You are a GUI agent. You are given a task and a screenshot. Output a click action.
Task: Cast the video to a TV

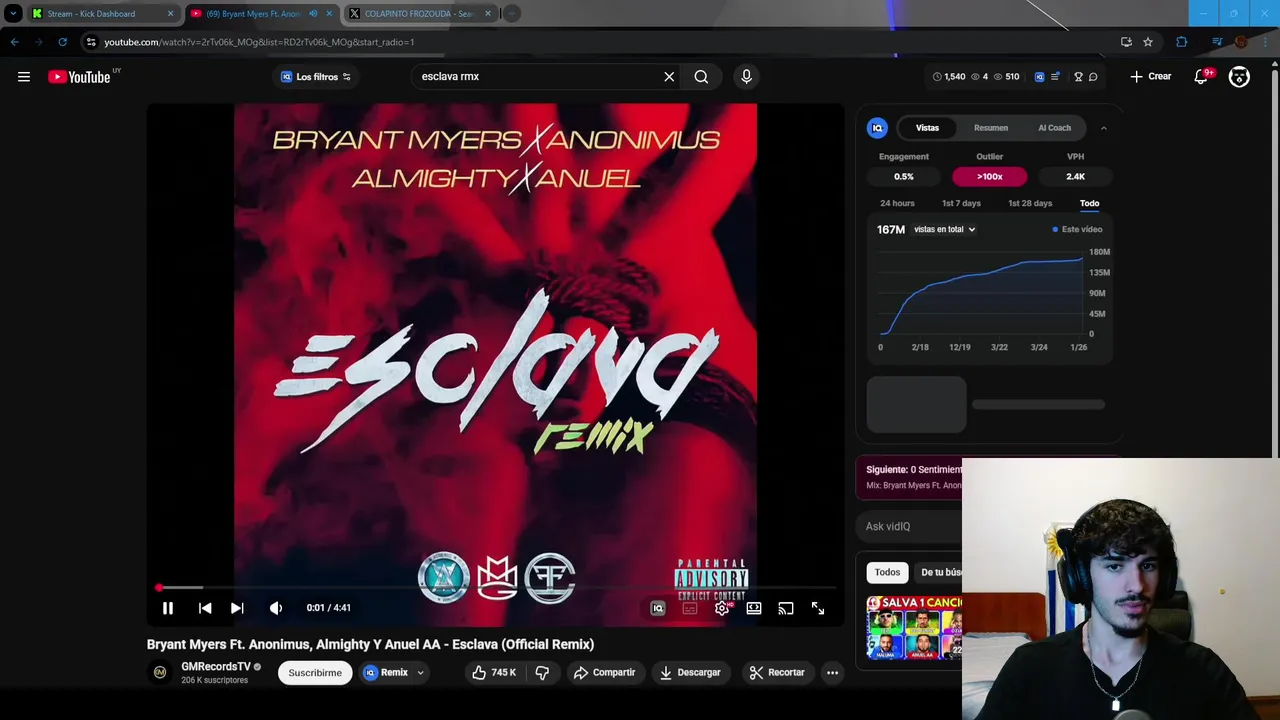pos(786,608)
